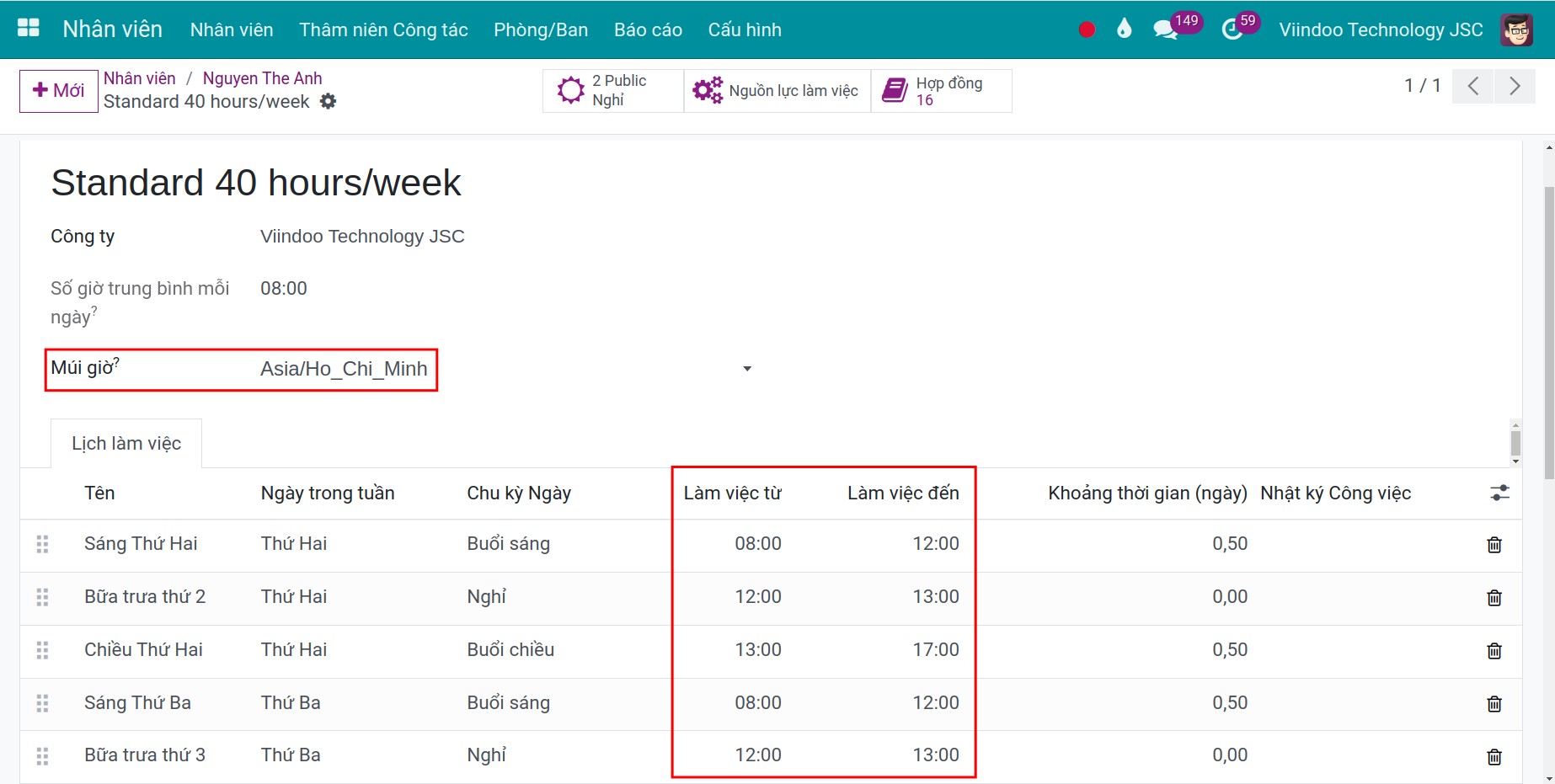Expand the Múi giờ timezone dropdown arrow
The height and width of the screenshot is (784, 1555).
(x=747, y=369)
